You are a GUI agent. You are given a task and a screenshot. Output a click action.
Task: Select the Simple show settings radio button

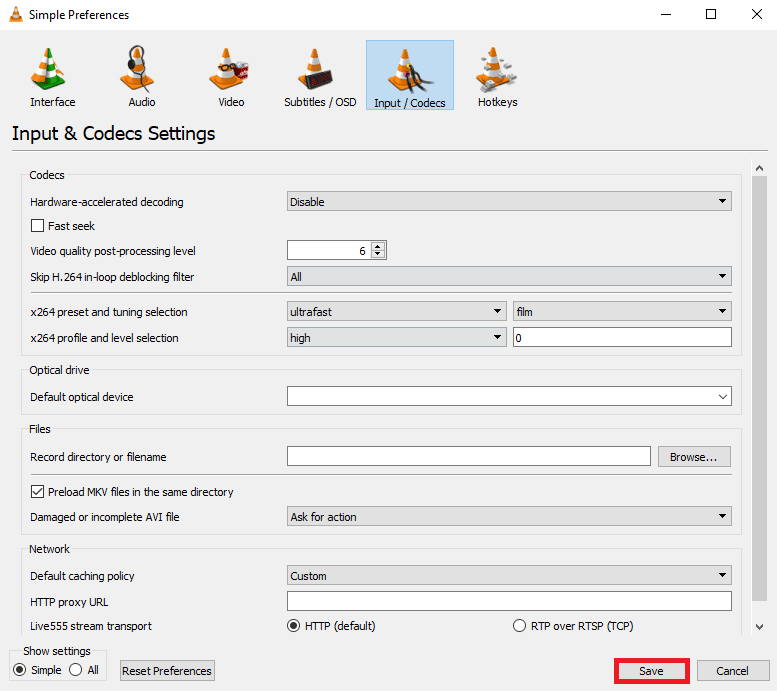[x=20, y=670]
